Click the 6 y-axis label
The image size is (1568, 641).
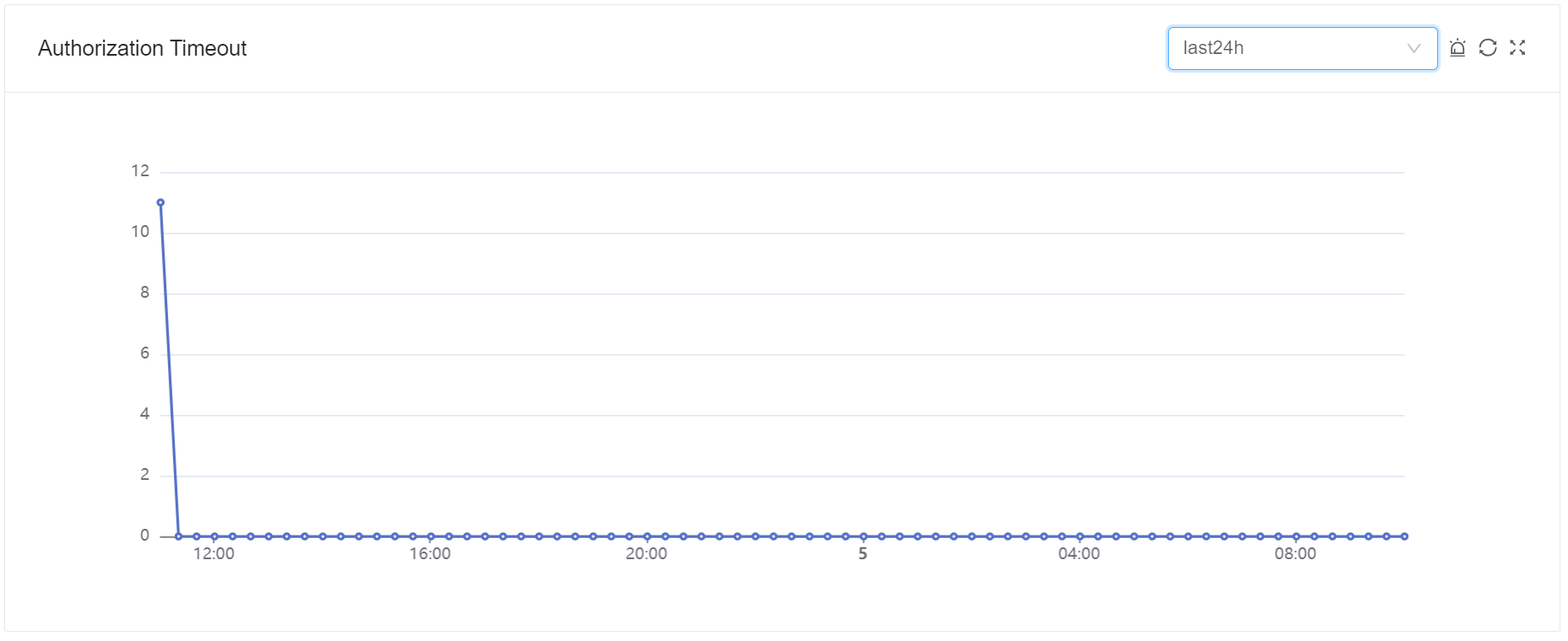click(144, 353)
